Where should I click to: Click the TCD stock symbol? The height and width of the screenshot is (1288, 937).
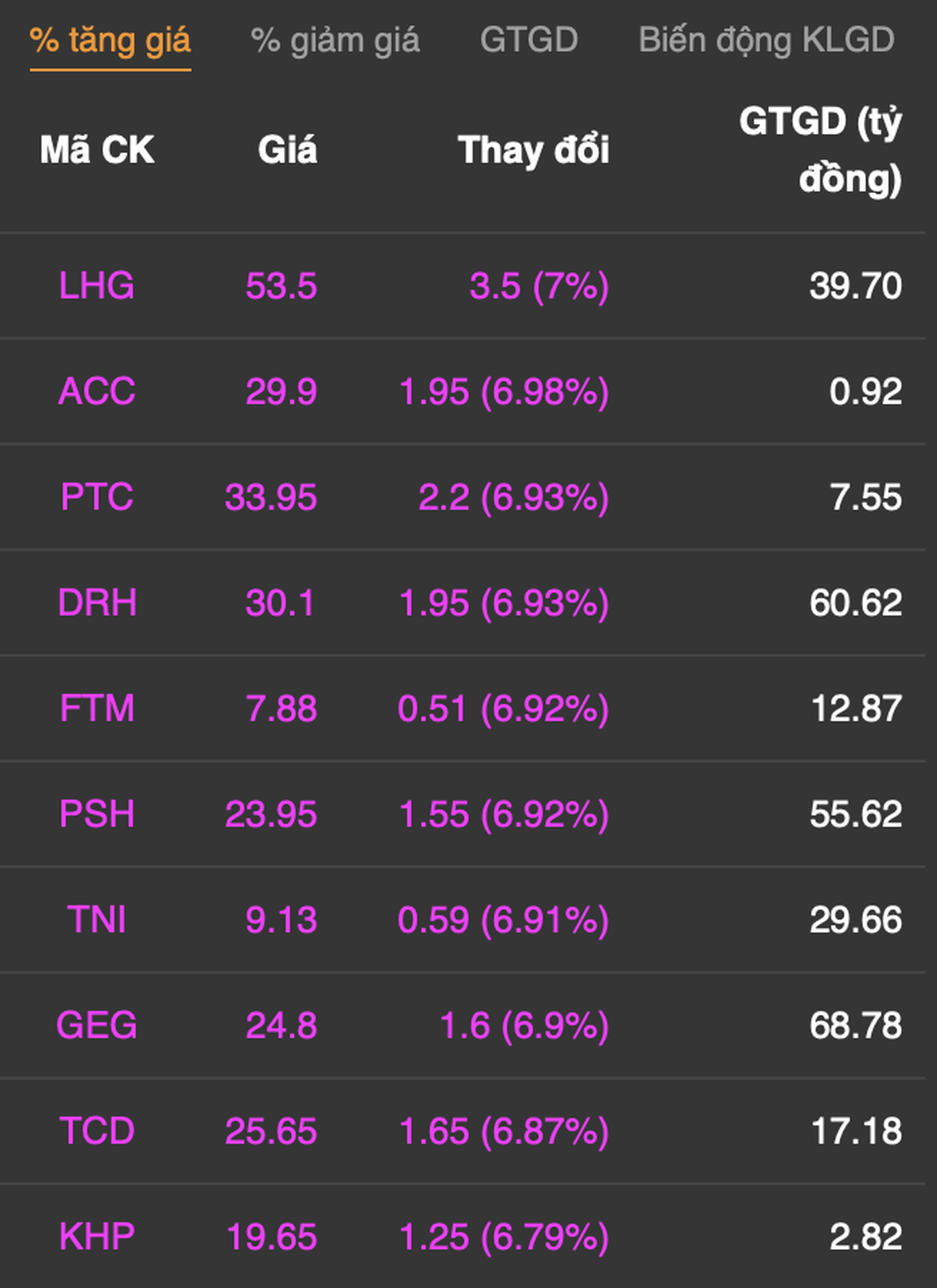(97, 1131)
